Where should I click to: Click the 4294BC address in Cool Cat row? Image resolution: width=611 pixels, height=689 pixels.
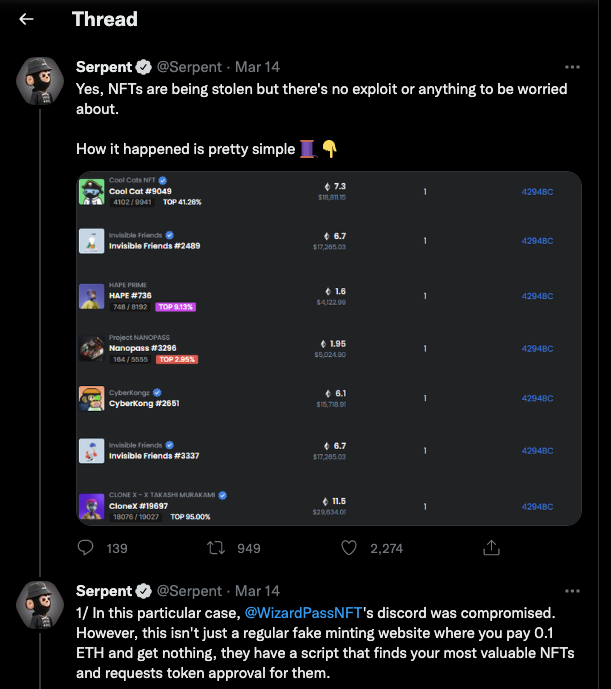coord(537,192)
